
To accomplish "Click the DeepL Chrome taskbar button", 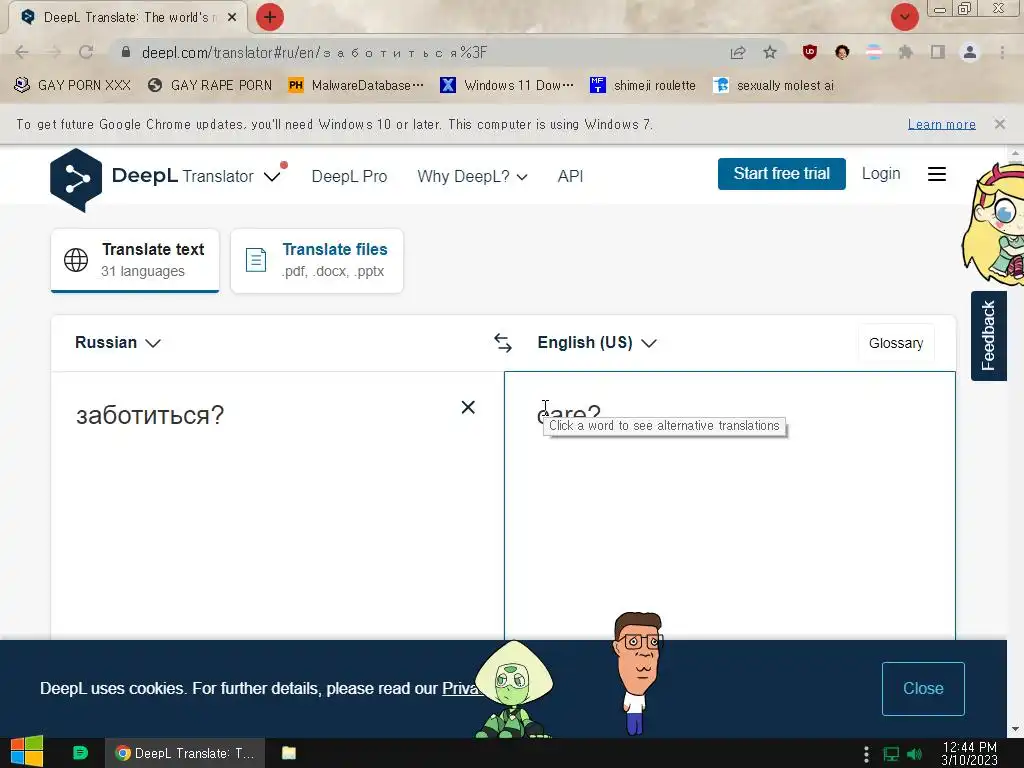I will (x=185, y=753).
